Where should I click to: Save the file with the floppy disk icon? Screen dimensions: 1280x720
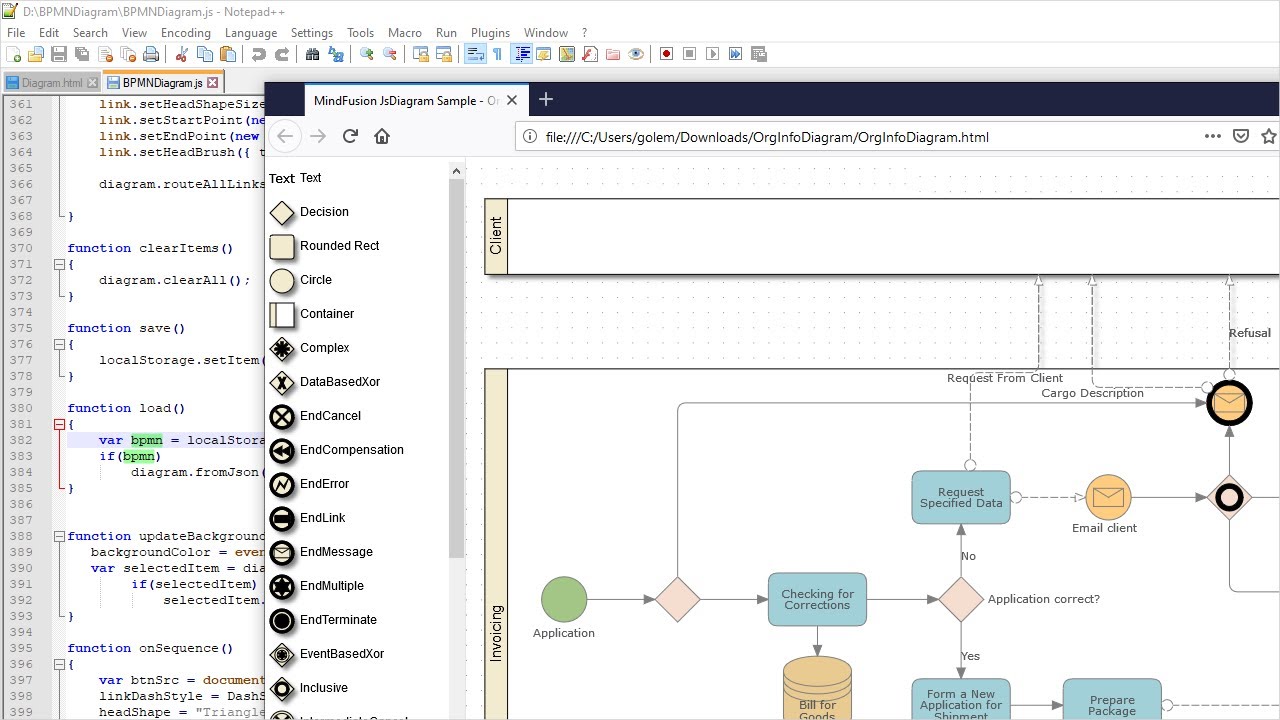(59, 54)
